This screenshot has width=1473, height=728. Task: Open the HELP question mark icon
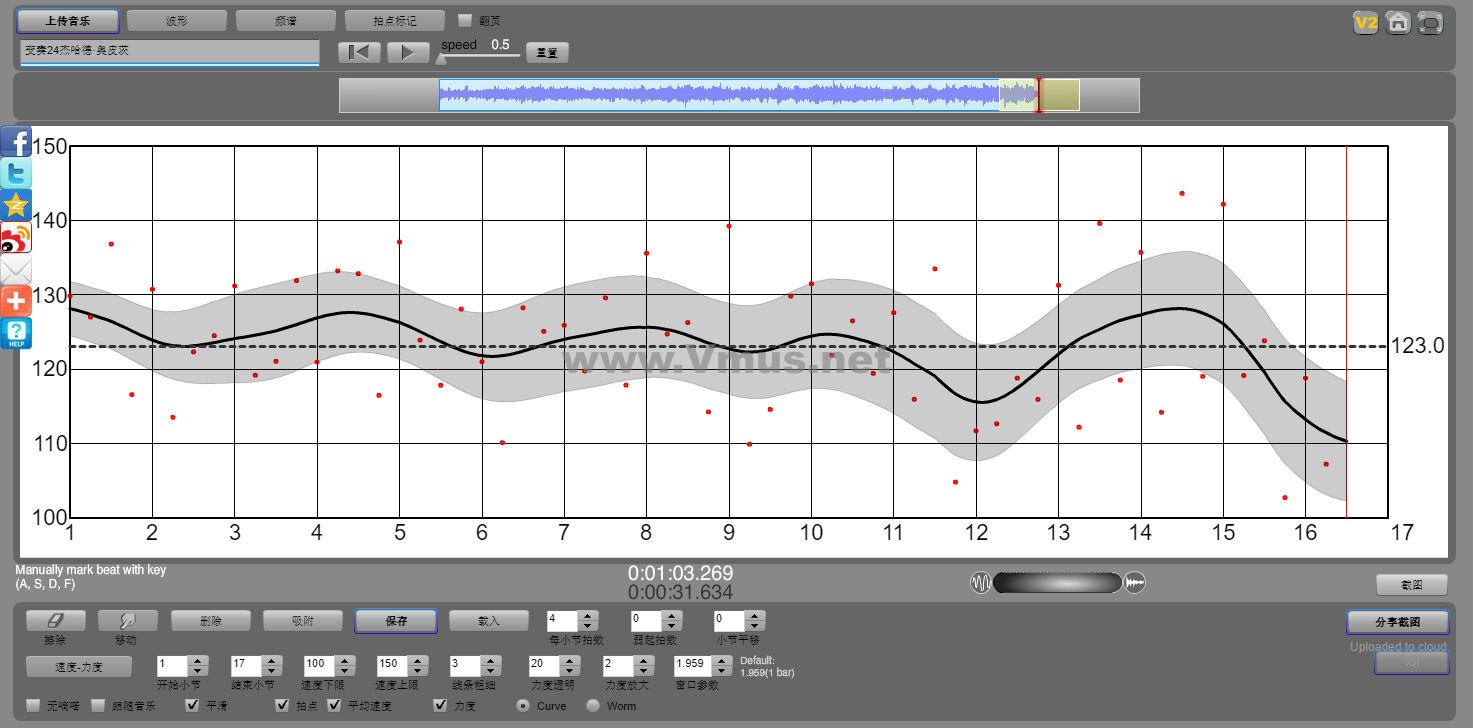[x=16, y=333]
